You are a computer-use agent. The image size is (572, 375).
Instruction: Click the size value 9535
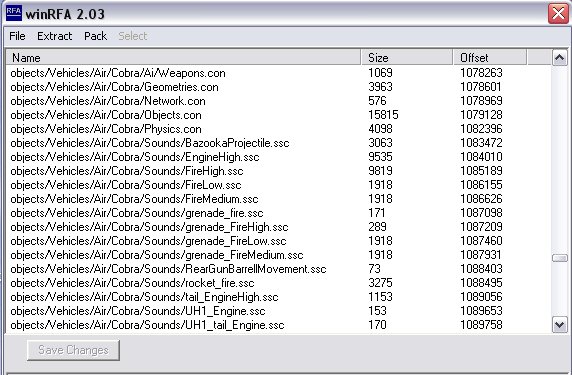[380, 157]
